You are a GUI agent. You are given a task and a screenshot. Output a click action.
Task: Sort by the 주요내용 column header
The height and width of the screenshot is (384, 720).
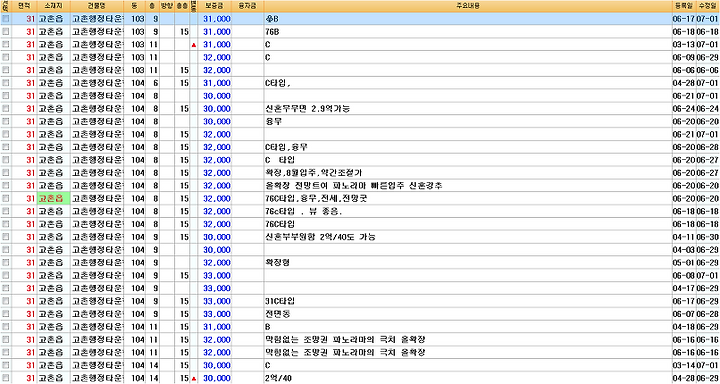(467, 6)
